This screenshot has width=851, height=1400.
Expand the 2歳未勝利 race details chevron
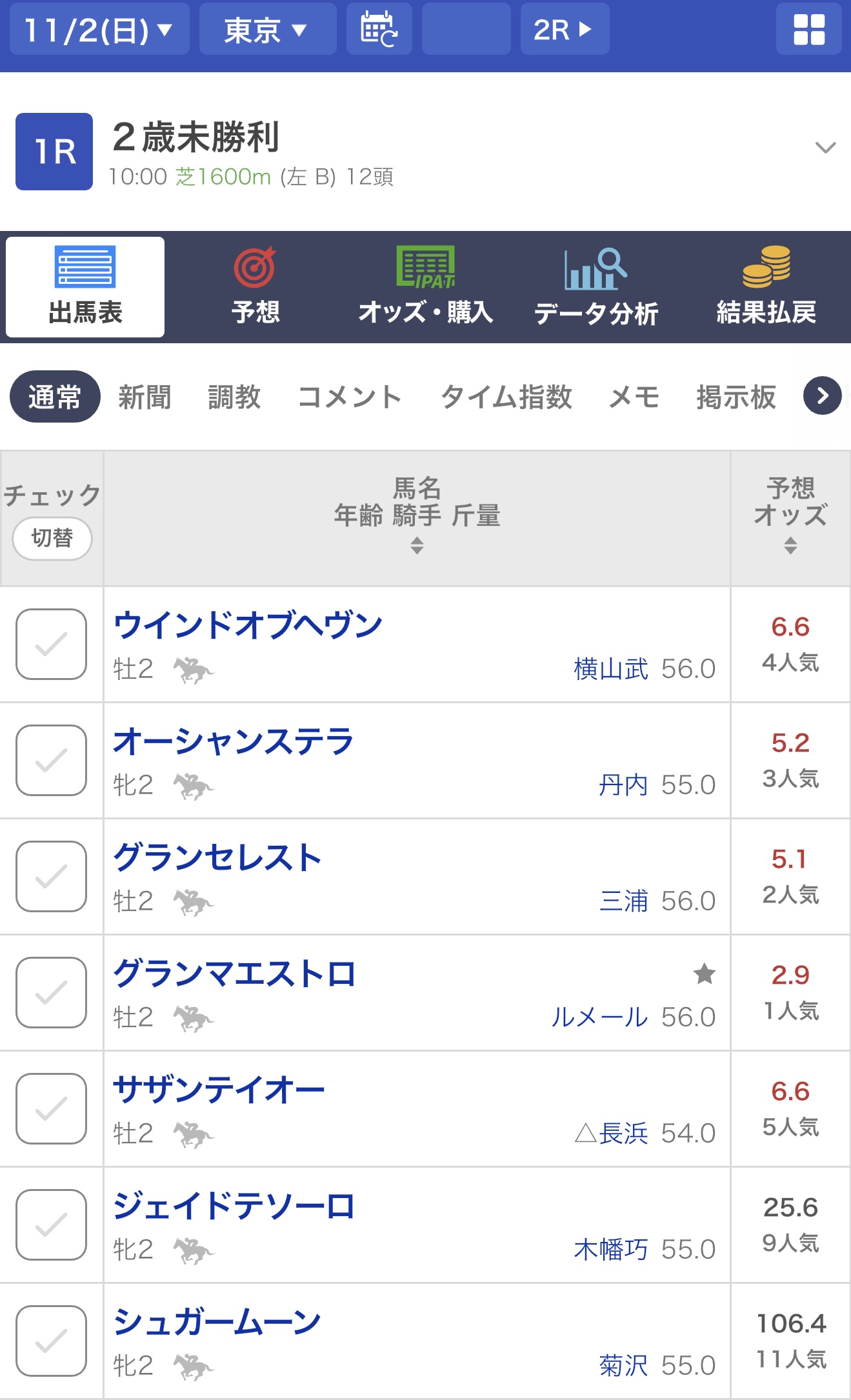[x=825, y=148]
